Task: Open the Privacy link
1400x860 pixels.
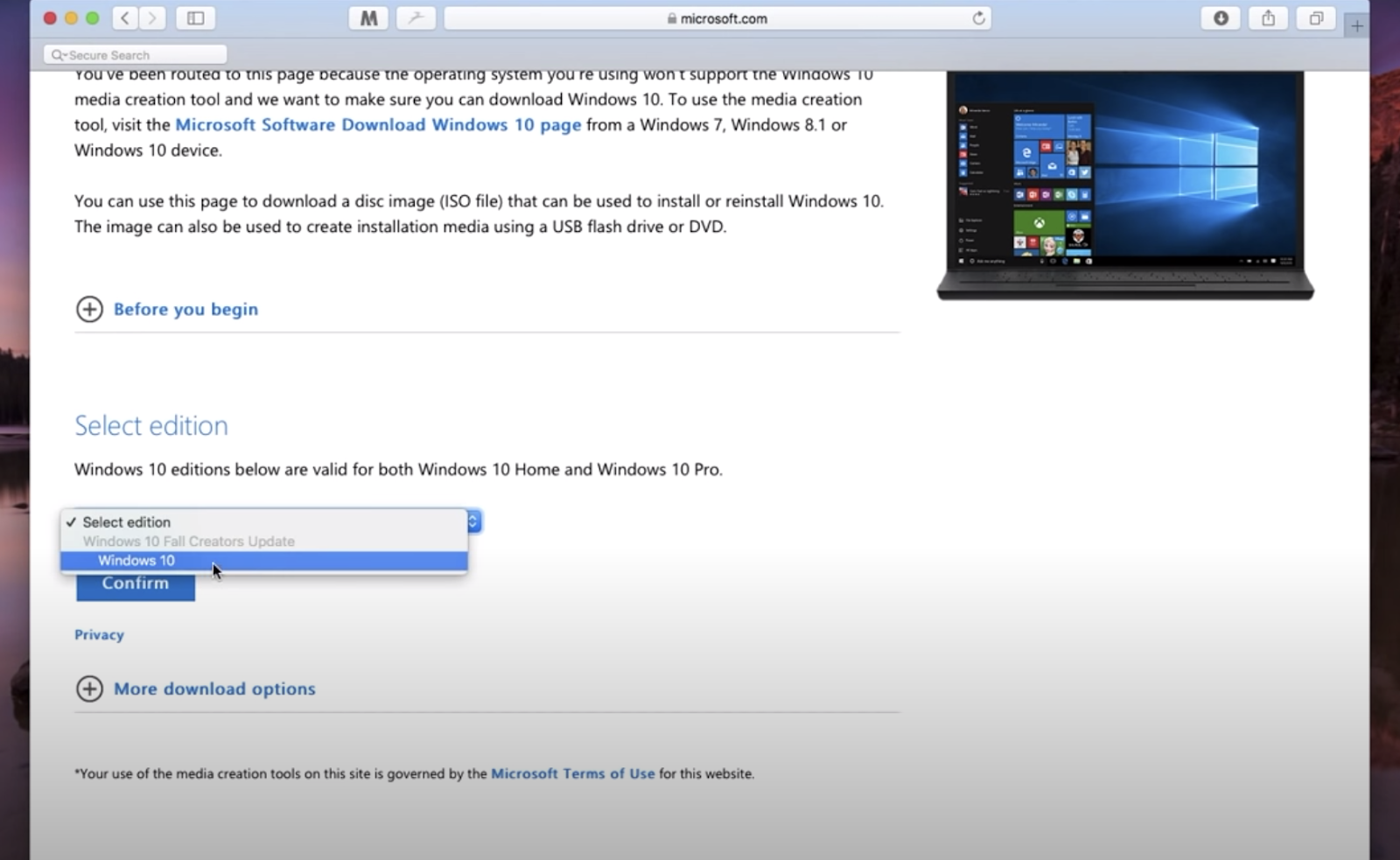Action: [x=99, y=634]
